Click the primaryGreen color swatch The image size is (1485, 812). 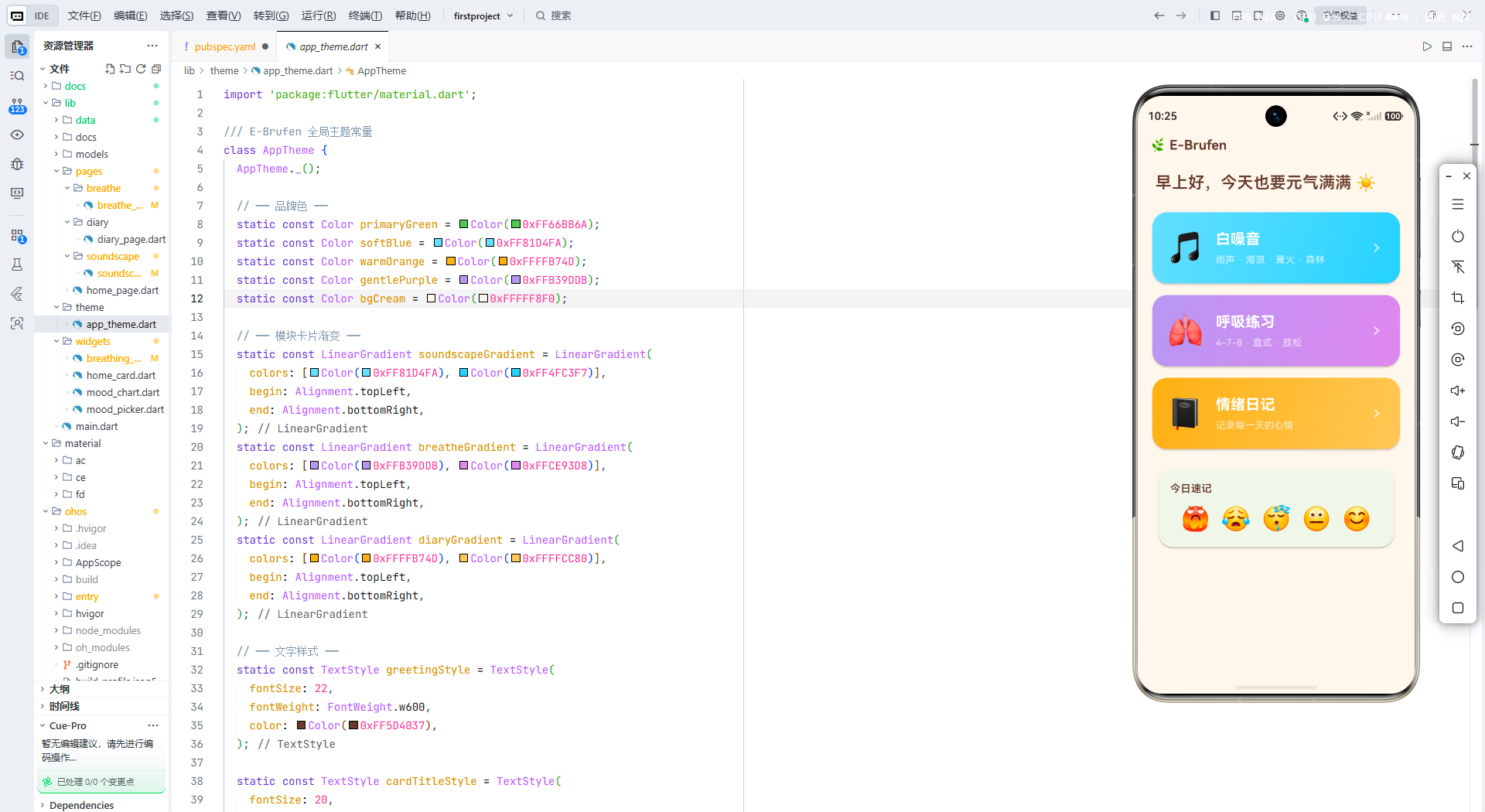coord(464,224)
